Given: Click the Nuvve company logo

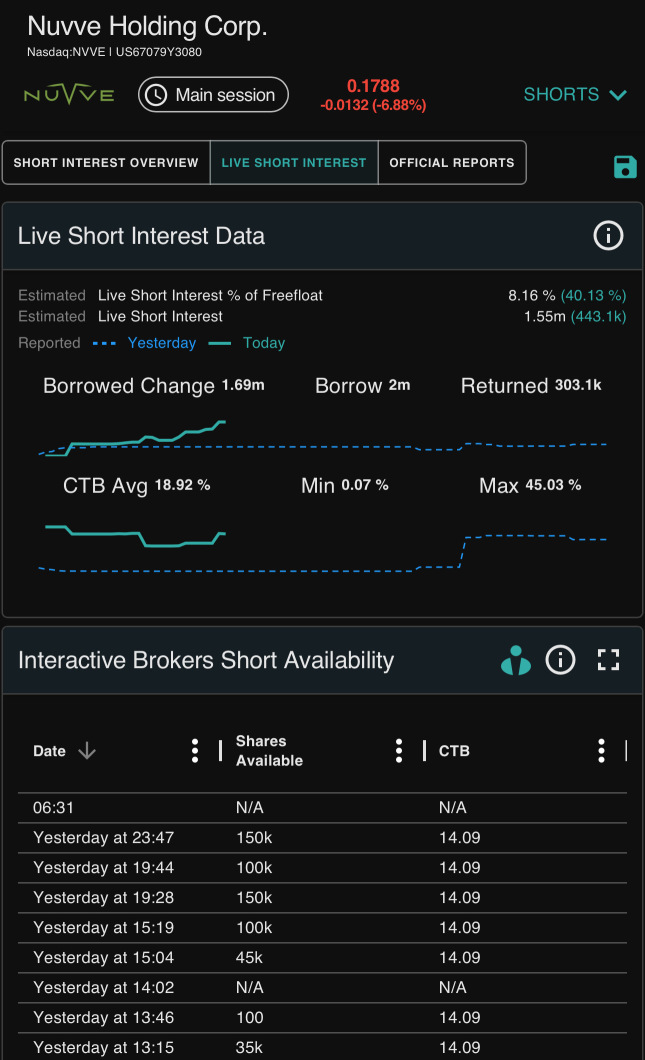Looking at the screenshot, I should point(69,95).
